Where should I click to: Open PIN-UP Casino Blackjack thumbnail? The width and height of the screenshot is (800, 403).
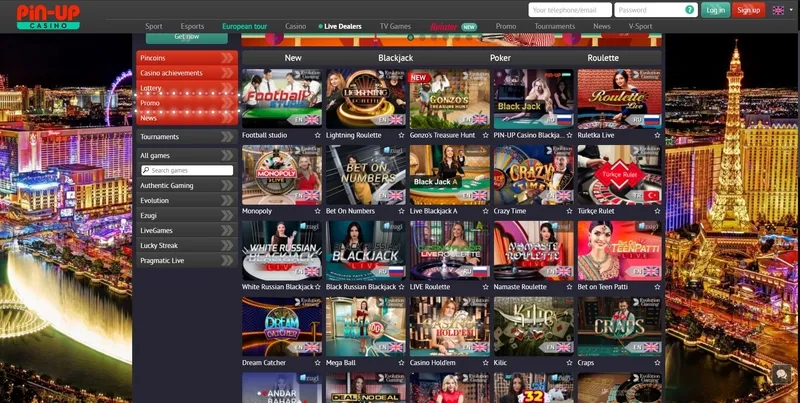coord(534,98)
